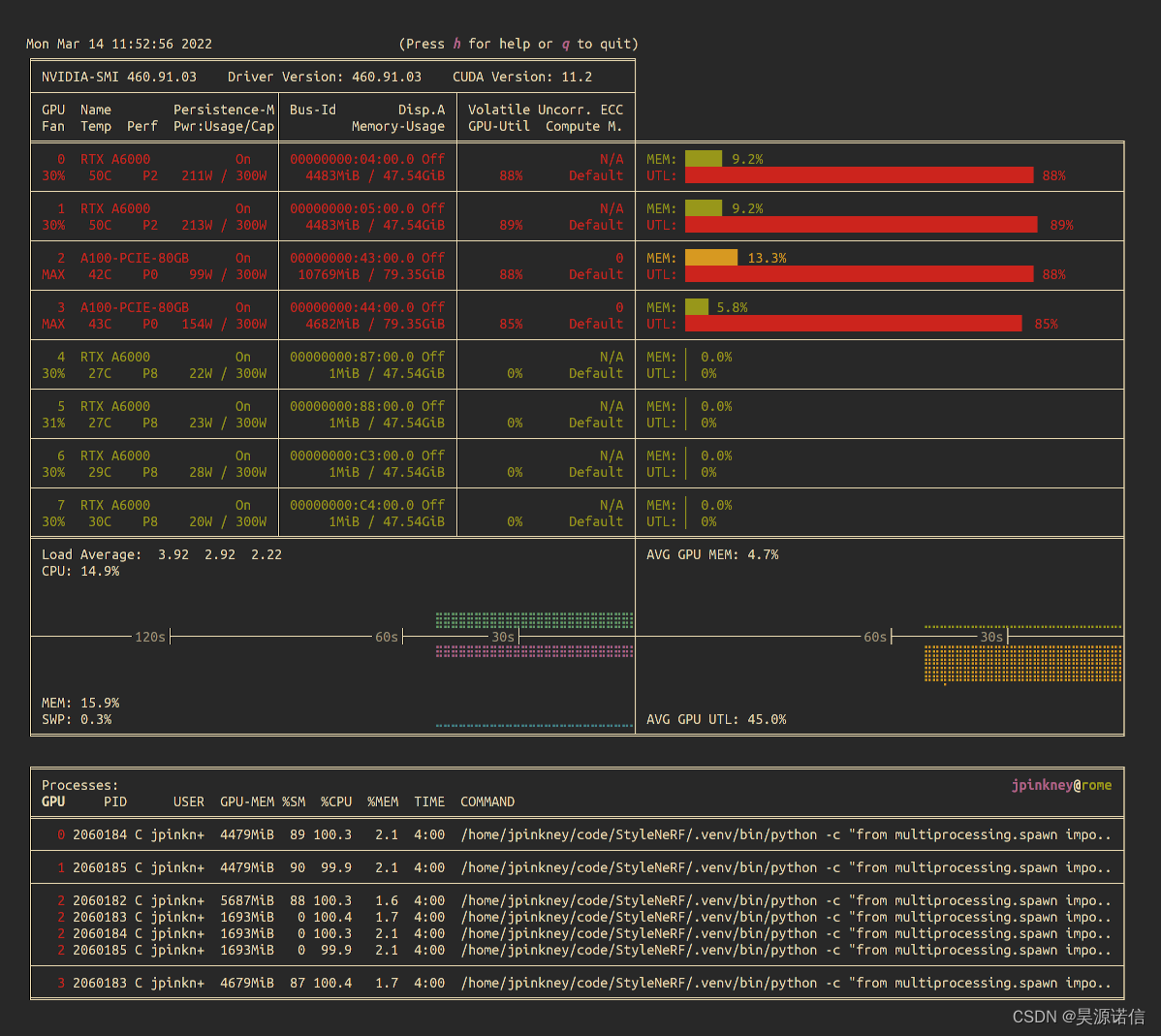This screenshot has height=1036, width=1161.
Task: Click power reading 213W / 300W
Action: [224, 225]
